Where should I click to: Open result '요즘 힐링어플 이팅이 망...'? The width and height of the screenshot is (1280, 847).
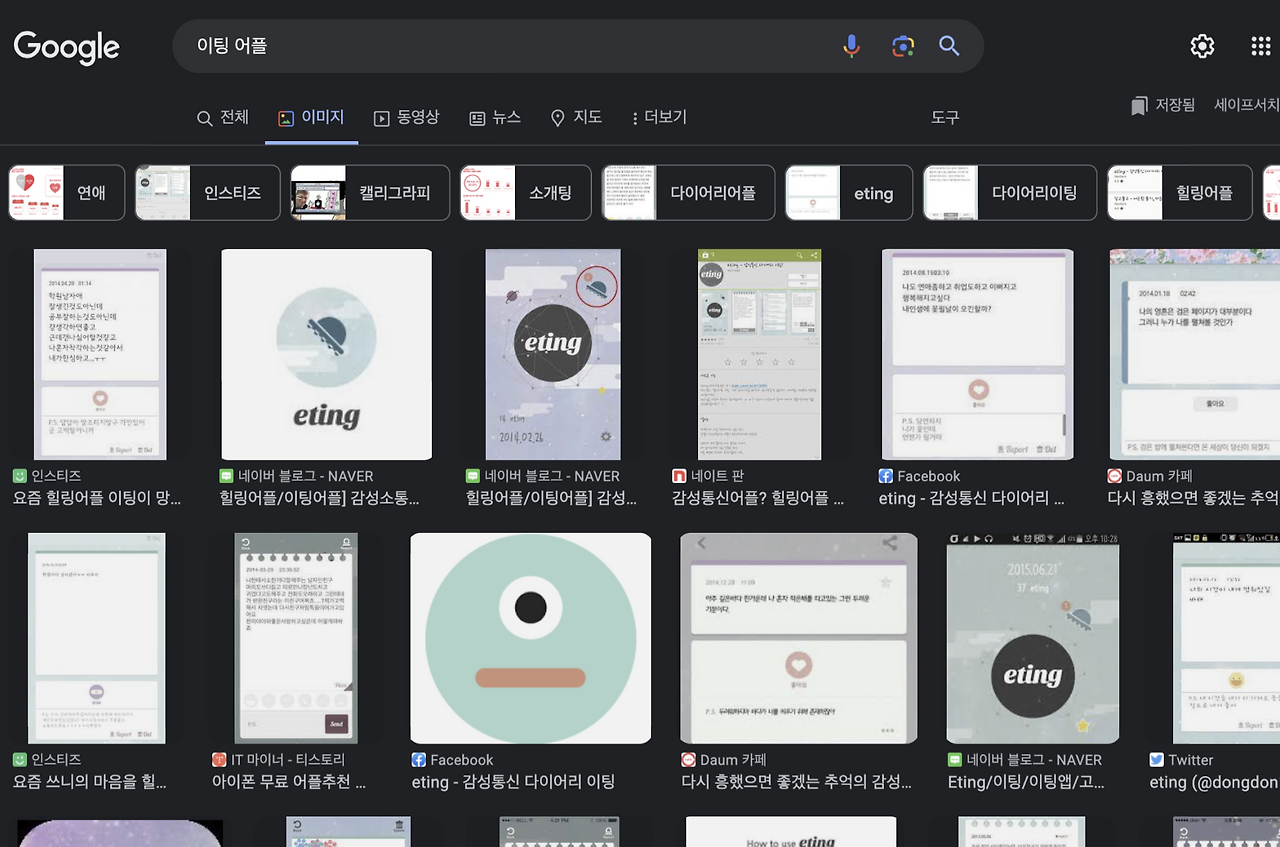pos(97,498)
